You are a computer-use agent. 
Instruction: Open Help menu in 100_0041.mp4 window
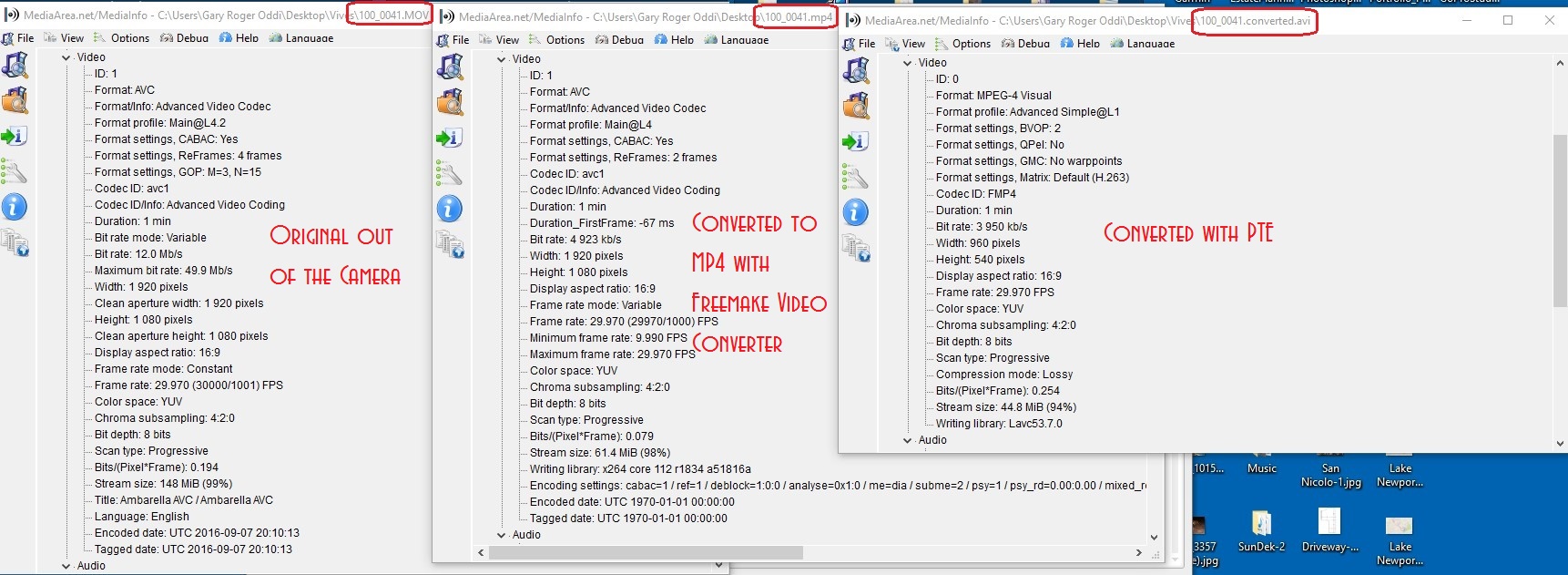point(673,40)
